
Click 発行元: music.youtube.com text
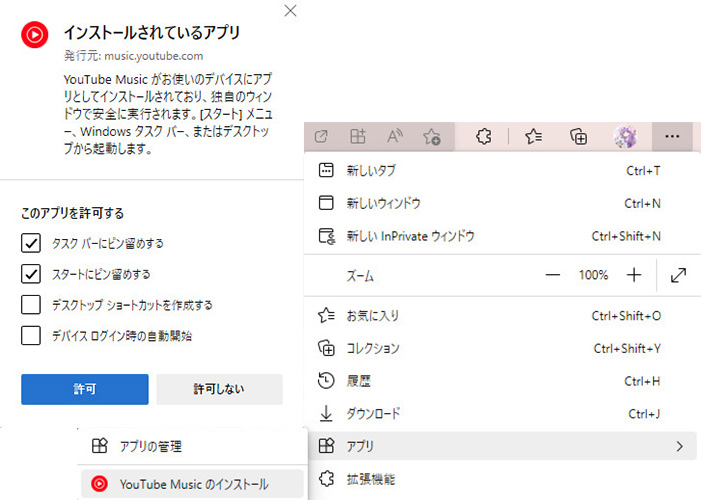click(x=133, y=56)
